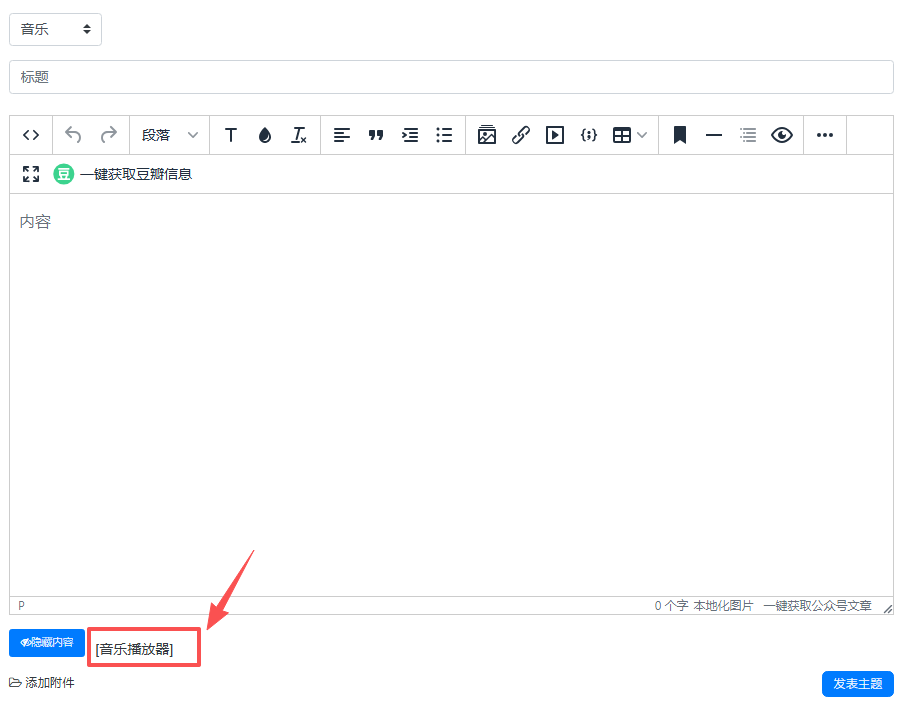The width and height of the screenshot is (908, 718).
Task: Open the more options ellipsis menu
Action: tap(825, 135)
